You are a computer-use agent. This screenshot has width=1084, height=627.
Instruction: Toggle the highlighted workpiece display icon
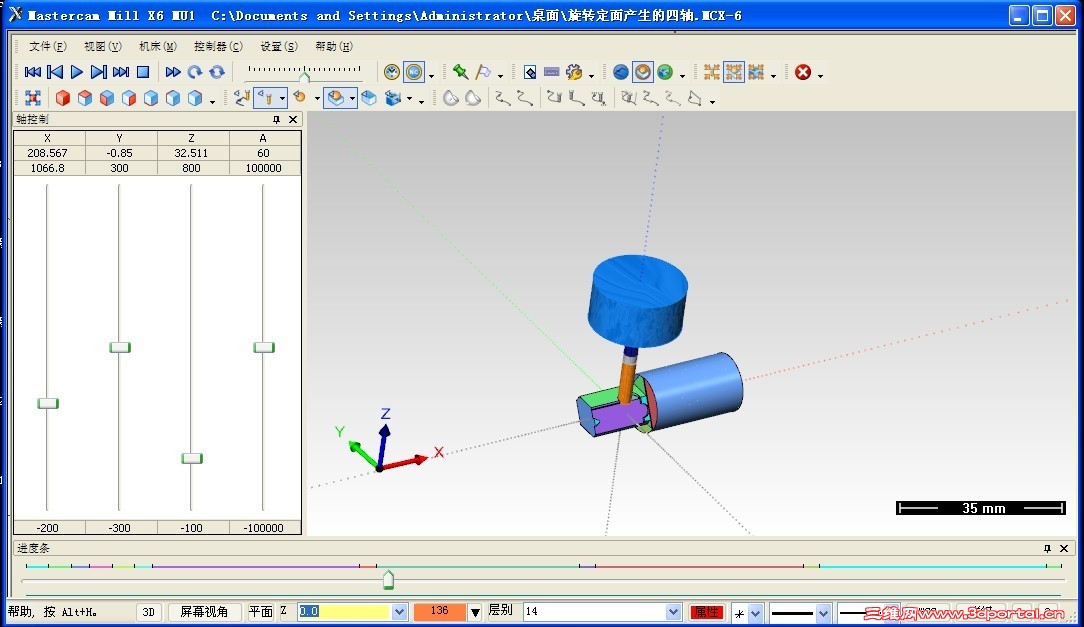click(335, 98)
